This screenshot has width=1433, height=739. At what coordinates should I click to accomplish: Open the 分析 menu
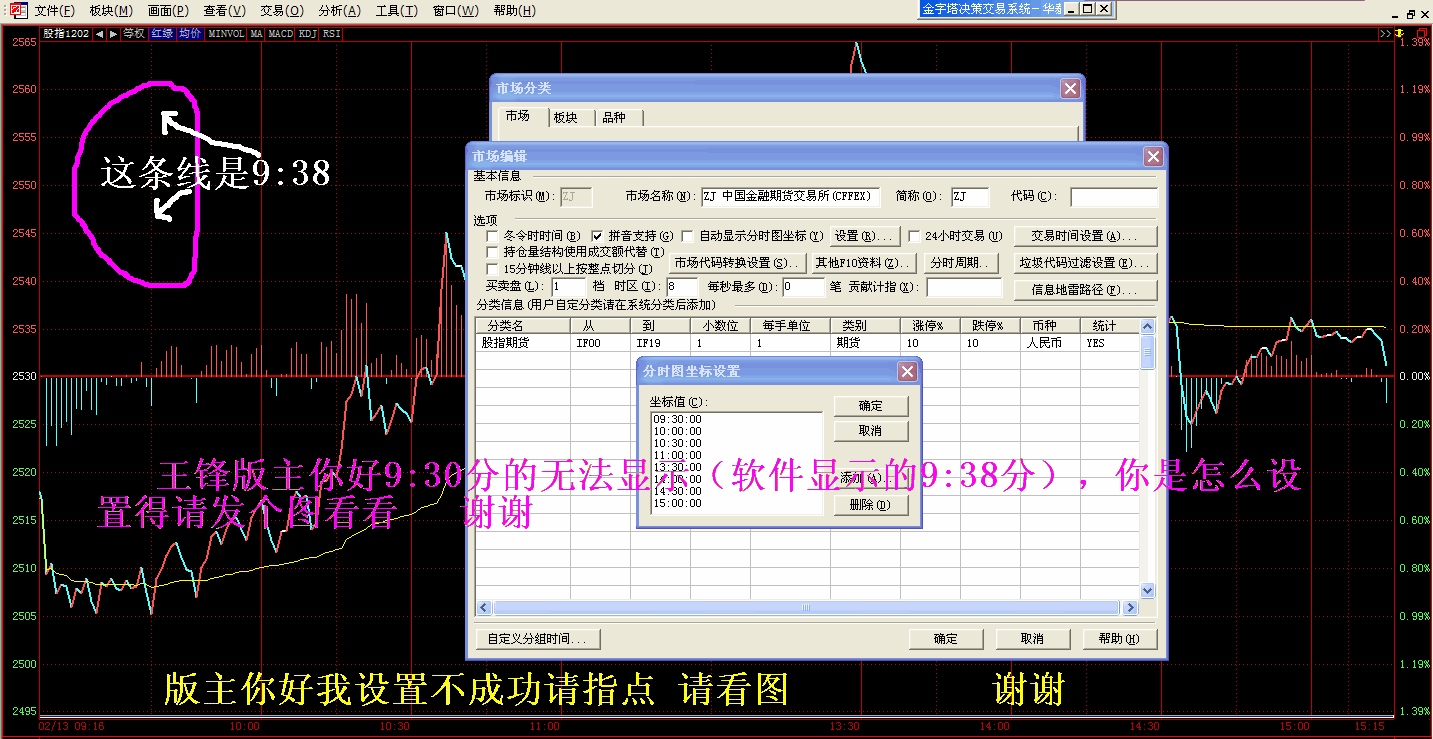(x=339, y=11)
